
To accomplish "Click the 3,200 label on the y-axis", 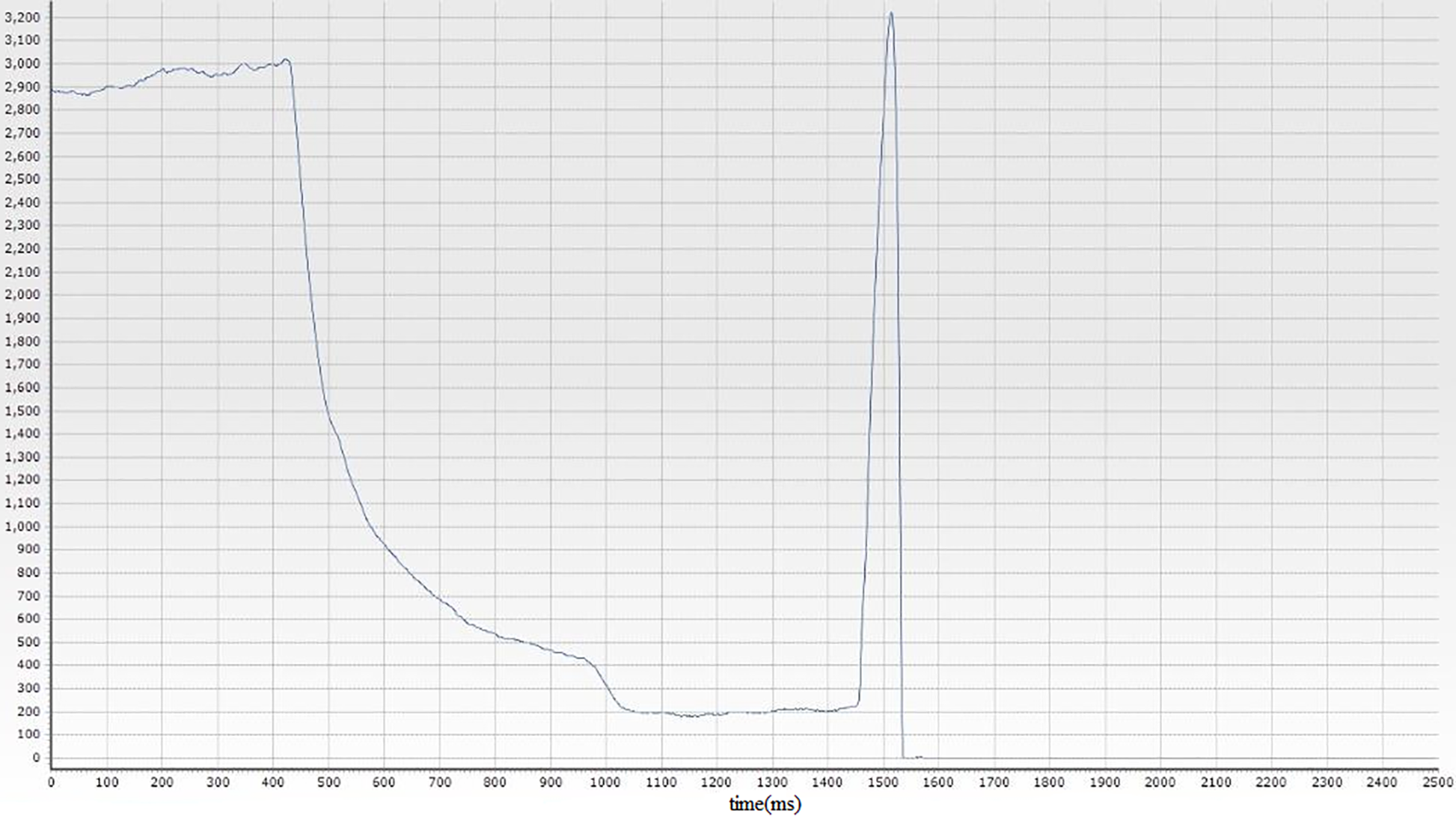I will coord(22,17).
